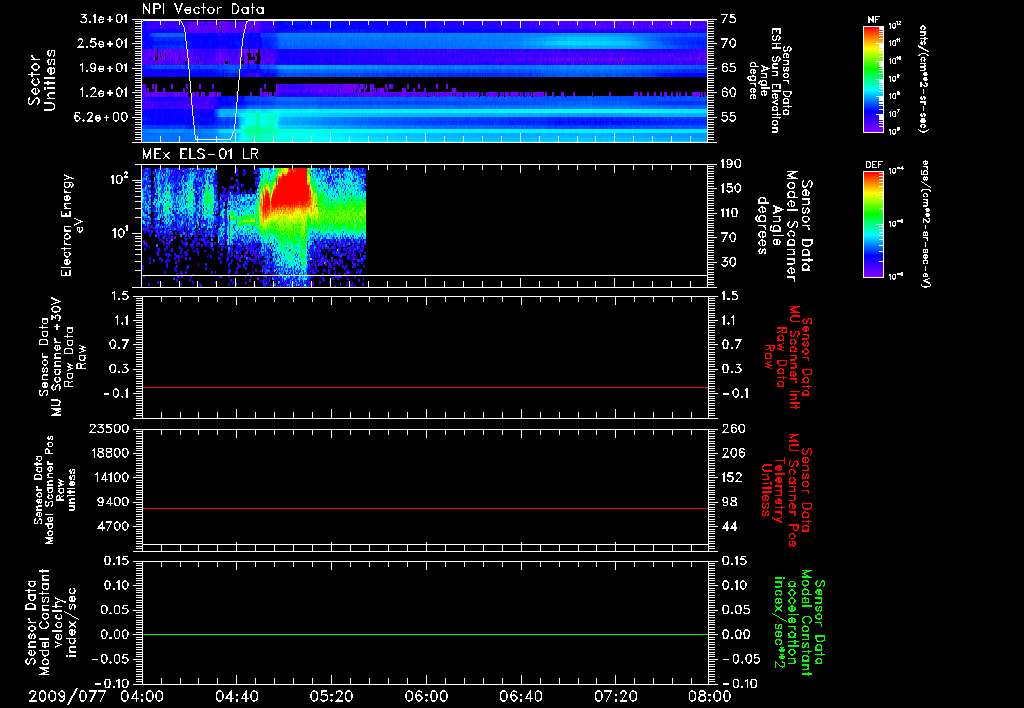Click the 08:00 time tick label
The width and height of the screenshot is (1024, 708).
pos(710,696)
